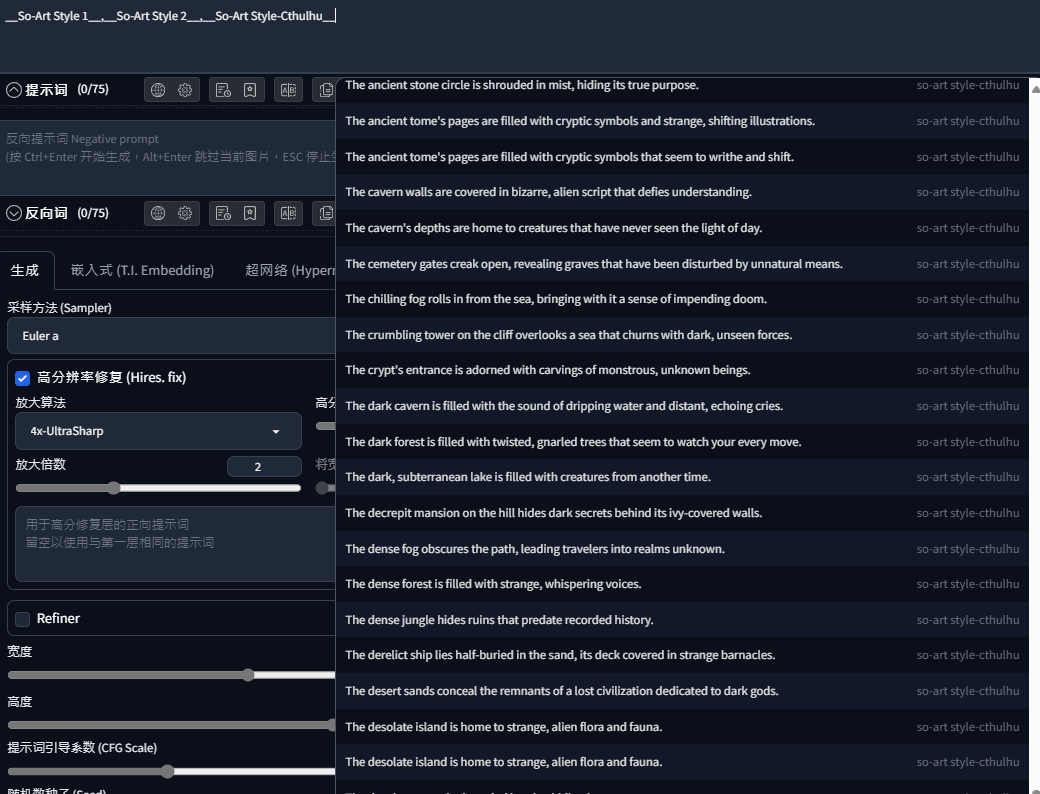Open the Euler a sampler dropdown
This screenshot has width=1040, height=794.
172,336
